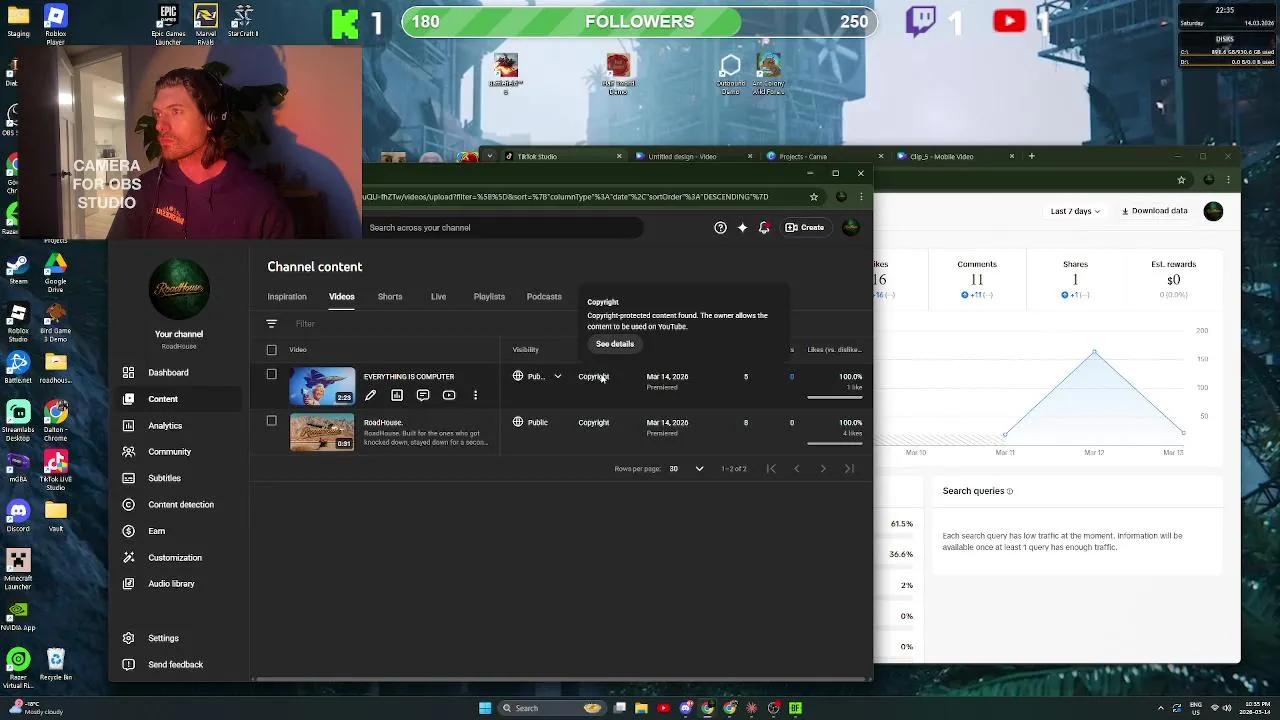Click the EVERYTHING IS COMPUTER video thumbnail
Screen dimensions: 1280x720
[x=322, y=386]
